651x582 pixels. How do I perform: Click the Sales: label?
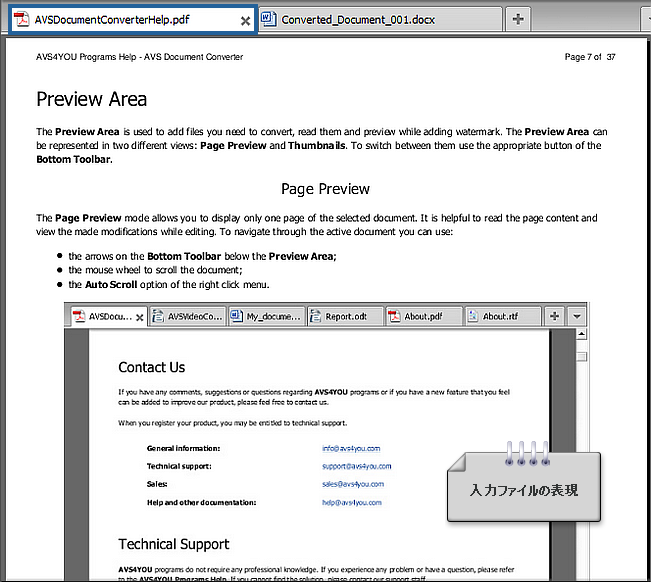click(x=157, y=484)
